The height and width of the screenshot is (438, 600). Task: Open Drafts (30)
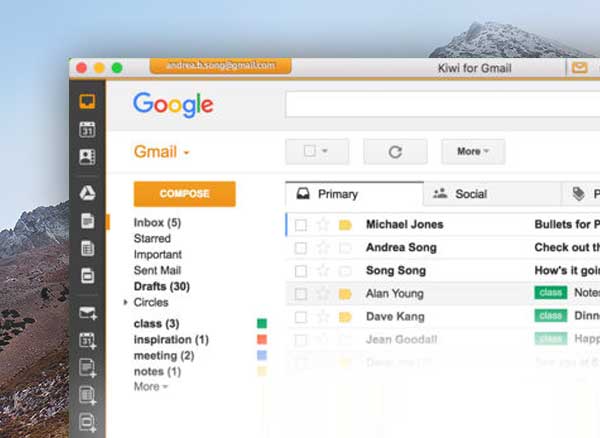point(162,287)
